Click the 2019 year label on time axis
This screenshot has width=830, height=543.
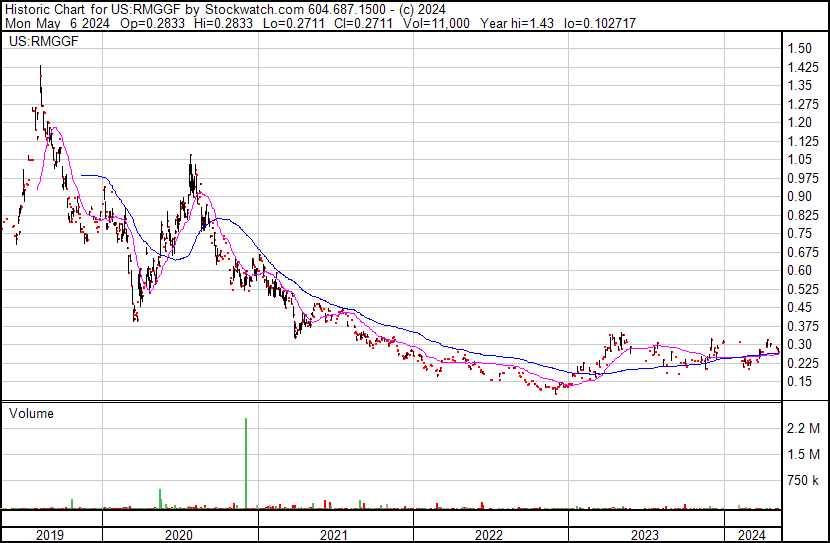pyautogui.click(x=50, y=535)
